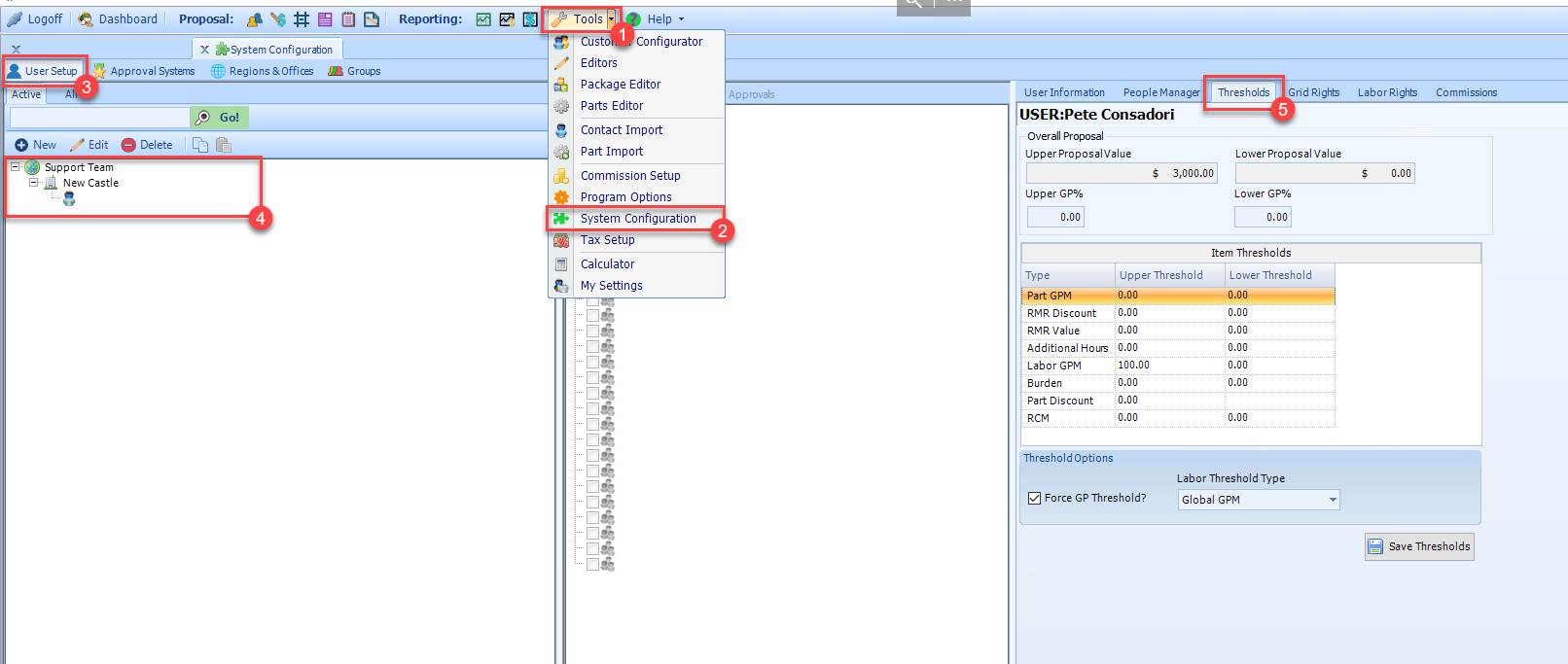The image size is (1568, 664).
Task: Open Program Options from the menu
Action: click(x=625, y=197)
